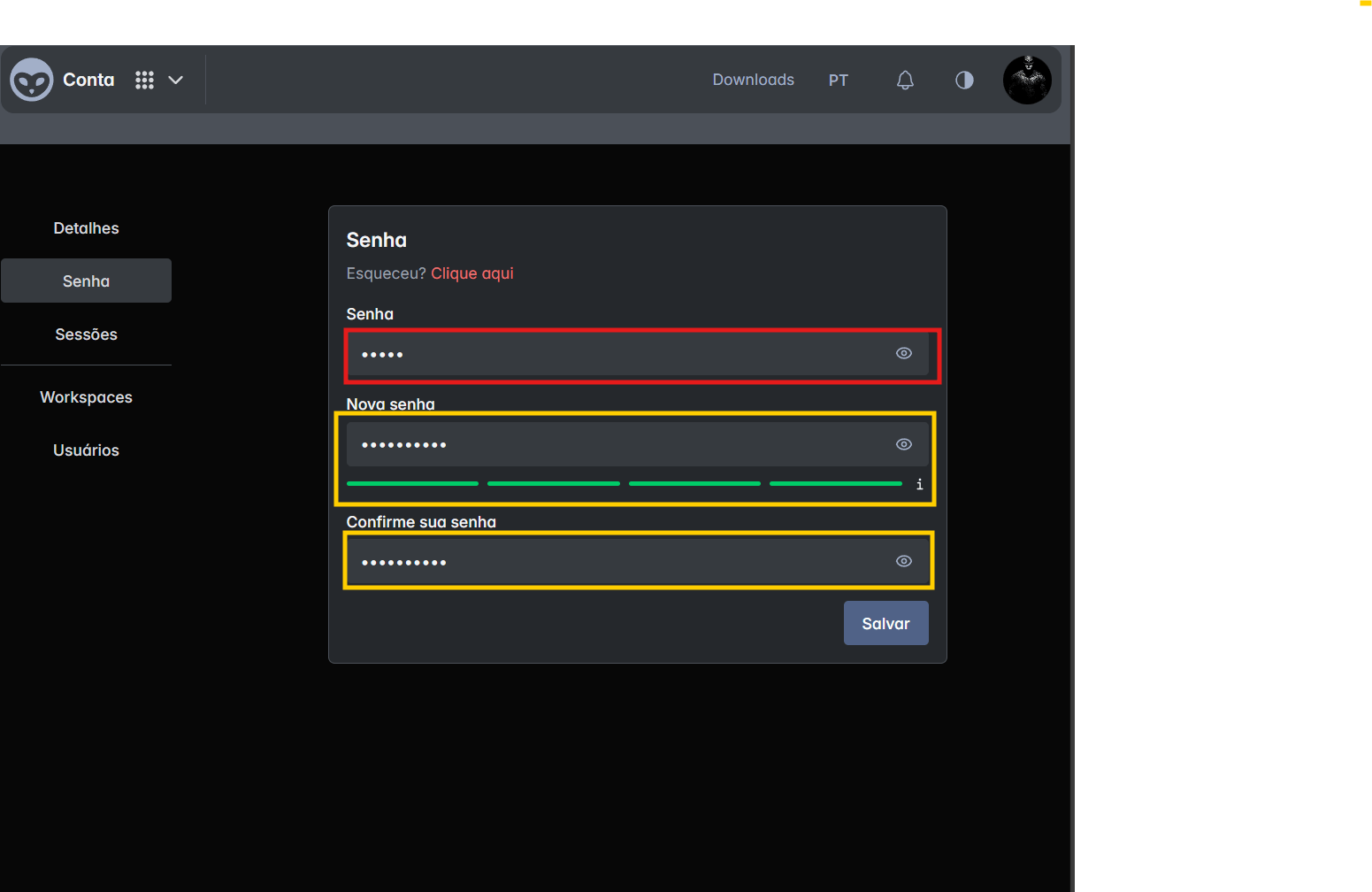Open the user profile avatar

point(1027,81)
